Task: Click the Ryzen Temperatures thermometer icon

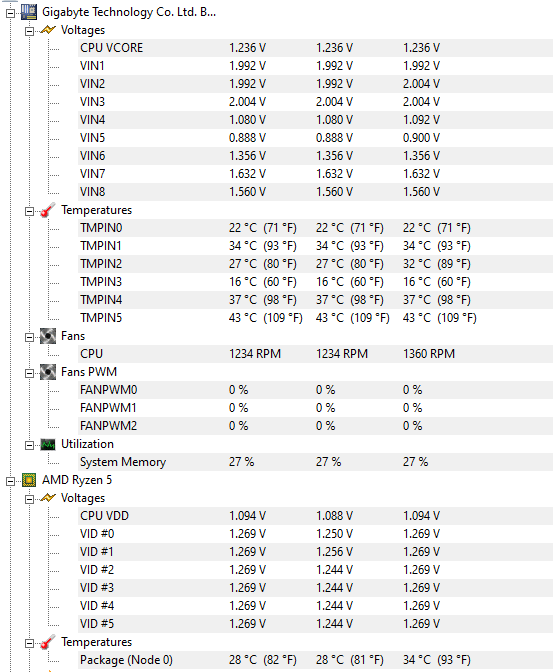Action: tap(48, 642)
